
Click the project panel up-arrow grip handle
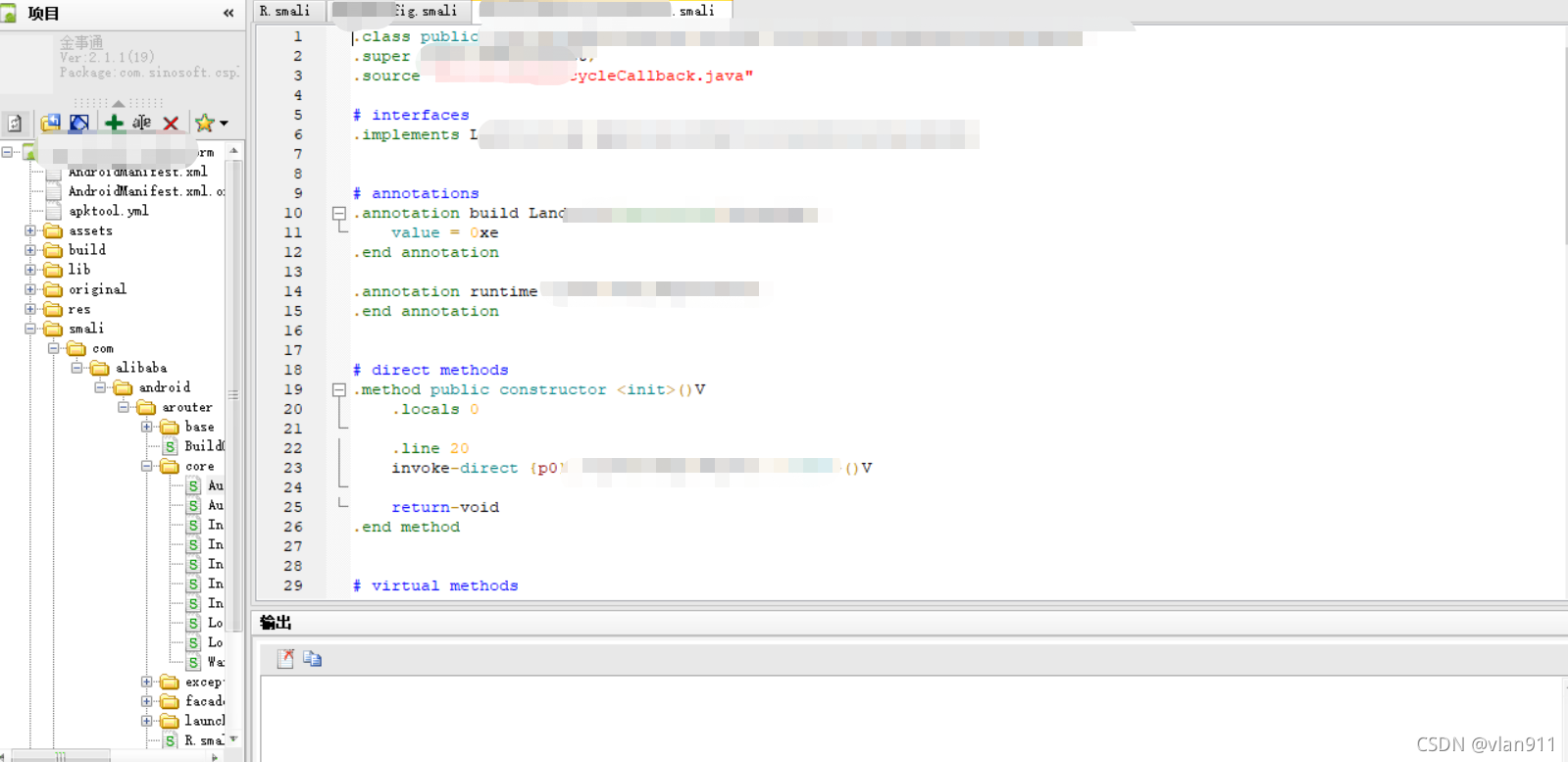click(x=119, y=102)
